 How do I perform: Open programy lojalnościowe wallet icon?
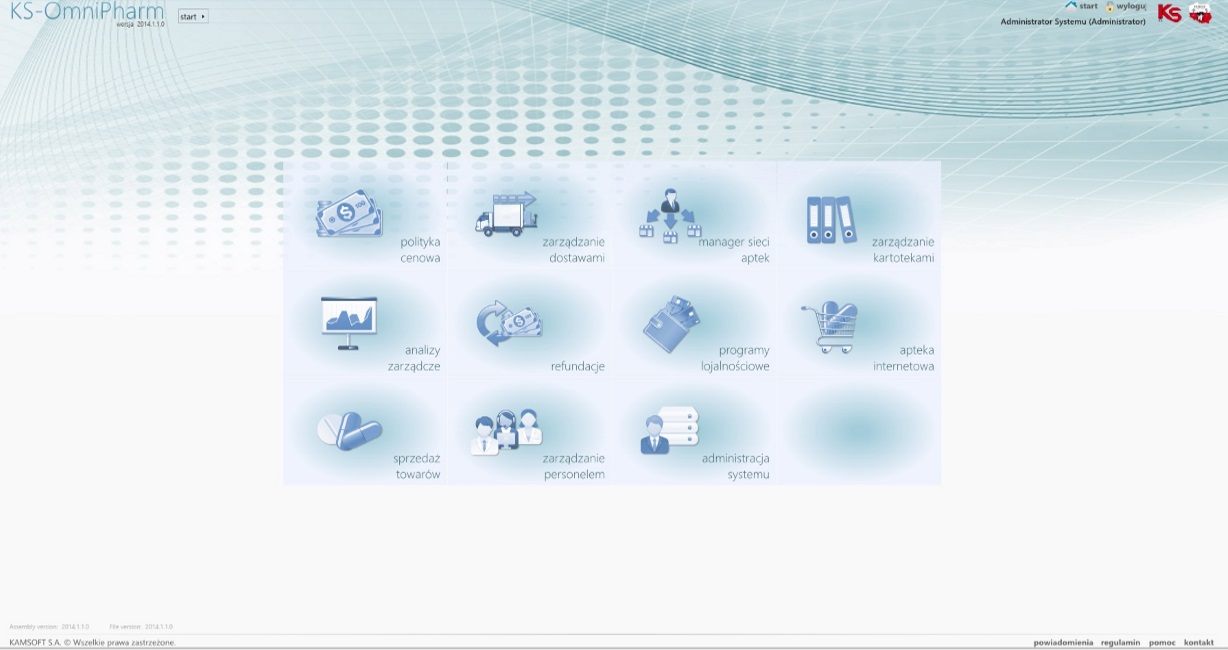[671, 324]
